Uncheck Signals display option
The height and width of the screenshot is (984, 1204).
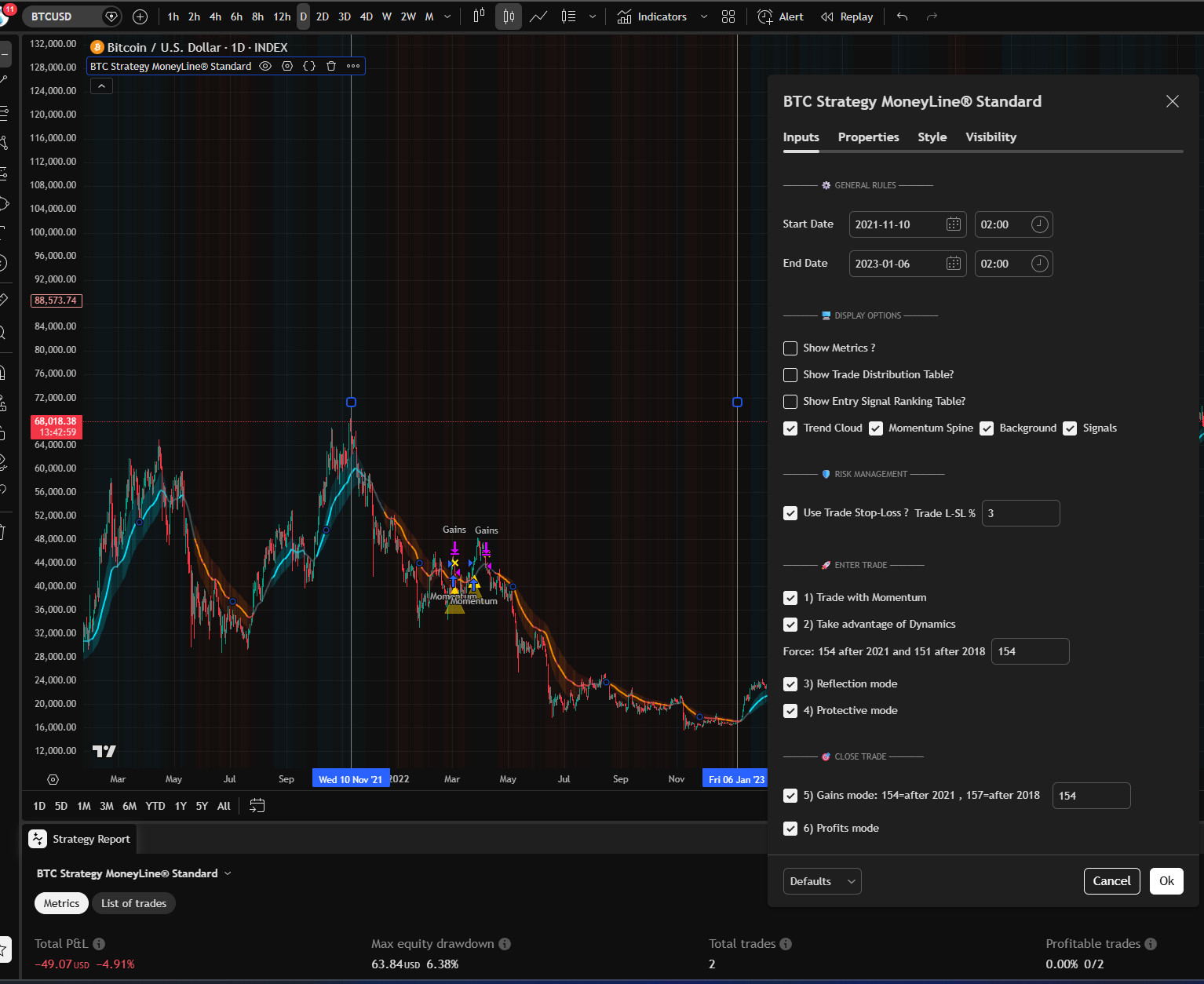(x=1070, y=428)
